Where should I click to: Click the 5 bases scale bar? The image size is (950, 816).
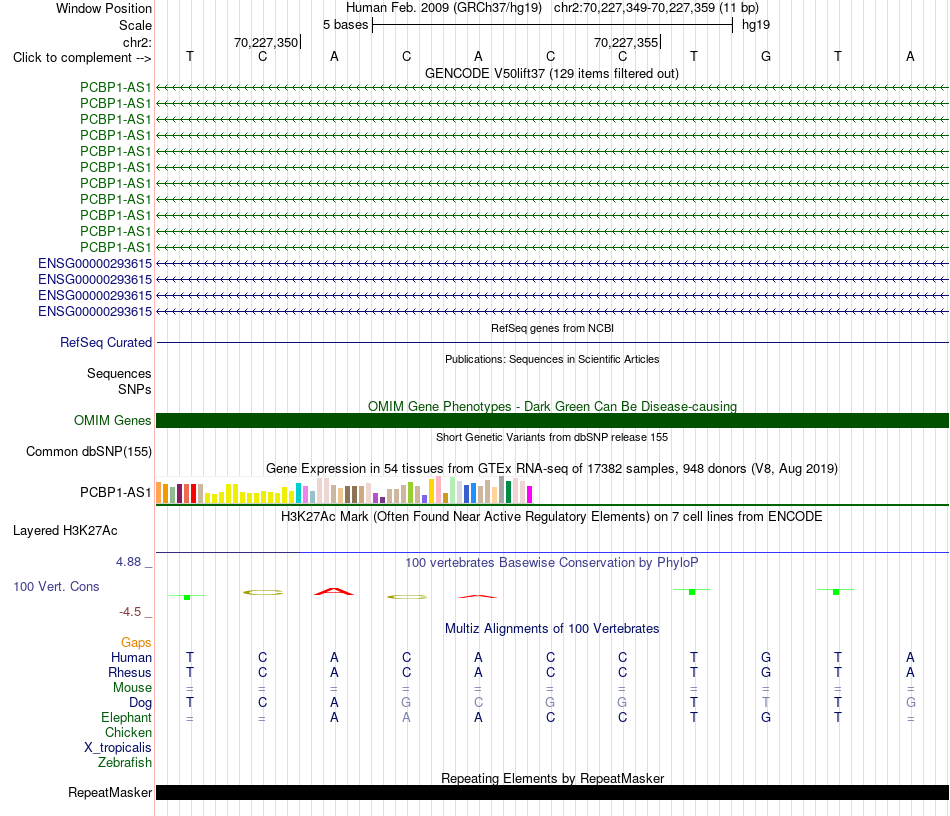pyautogui.click(x=553, y=25)
